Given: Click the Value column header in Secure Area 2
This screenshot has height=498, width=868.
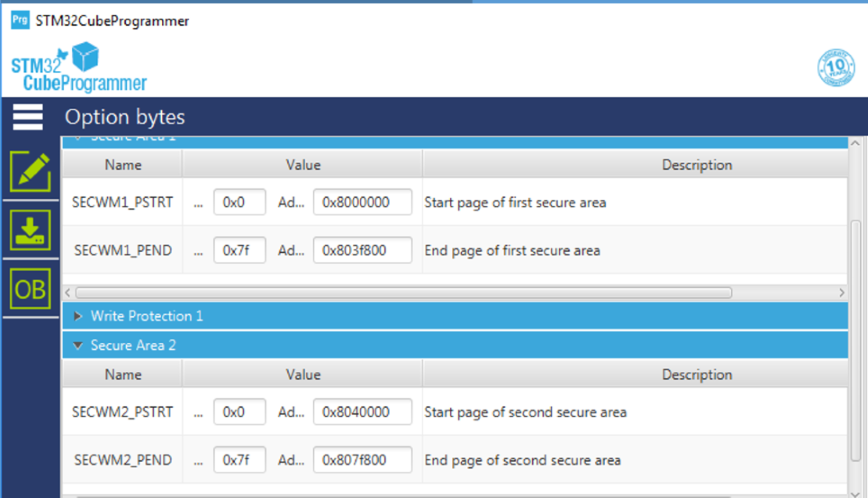Looking at the screenshot, I should pyautogui.click(x=303, y=375).
